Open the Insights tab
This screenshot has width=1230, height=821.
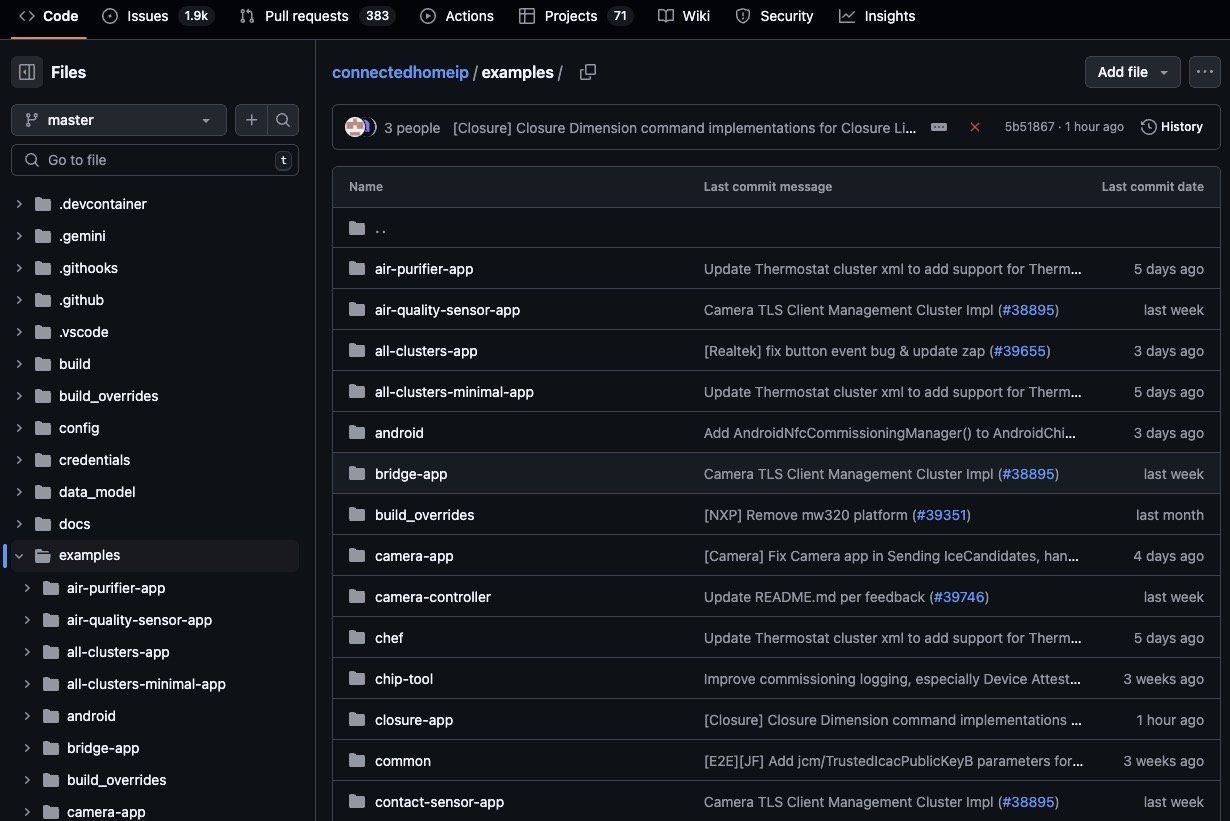(877, 16)
